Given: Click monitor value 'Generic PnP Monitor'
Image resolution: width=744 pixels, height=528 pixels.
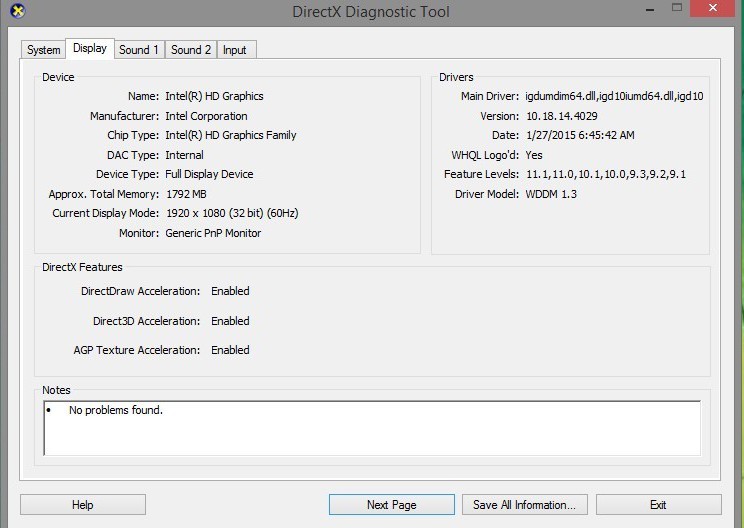Looking at the screenshot, I should (x=213, y=233).
